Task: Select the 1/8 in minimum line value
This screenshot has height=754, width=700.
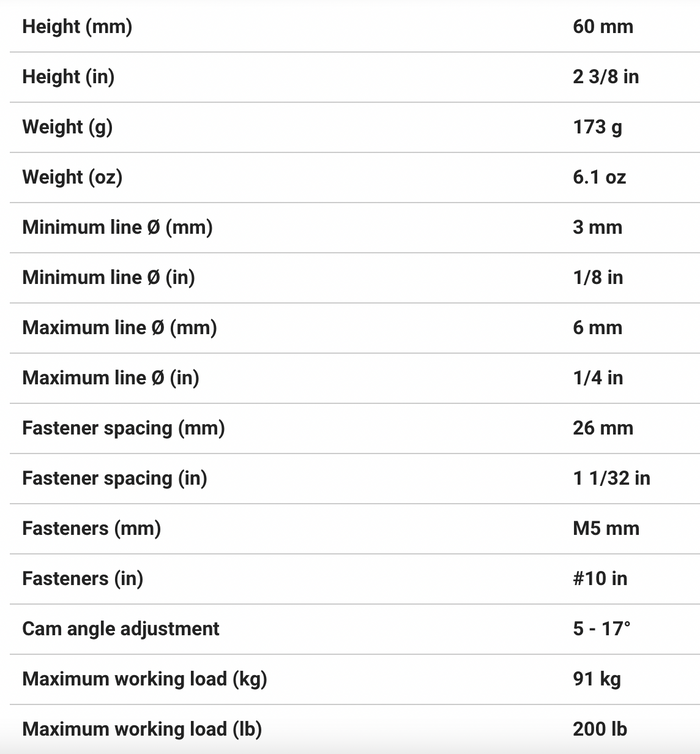Action: coord(598,277)
